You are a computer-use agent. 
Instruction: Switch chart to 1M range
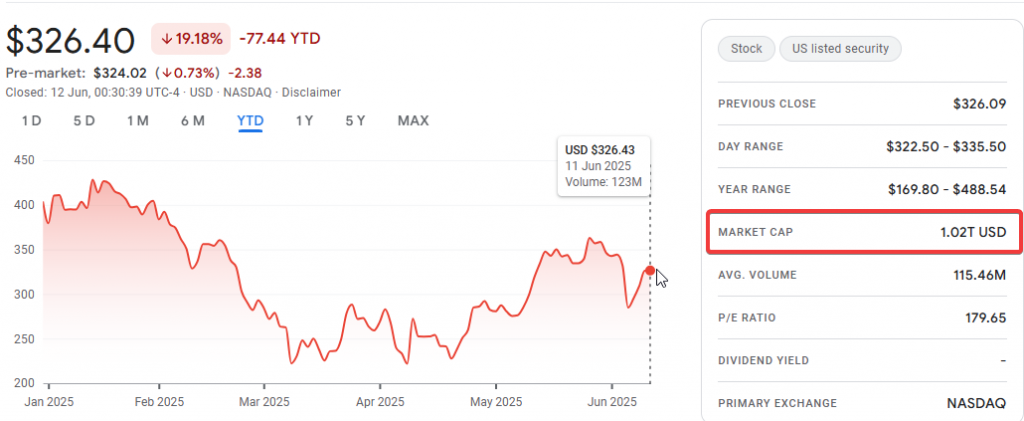click(x=138, y=121)
